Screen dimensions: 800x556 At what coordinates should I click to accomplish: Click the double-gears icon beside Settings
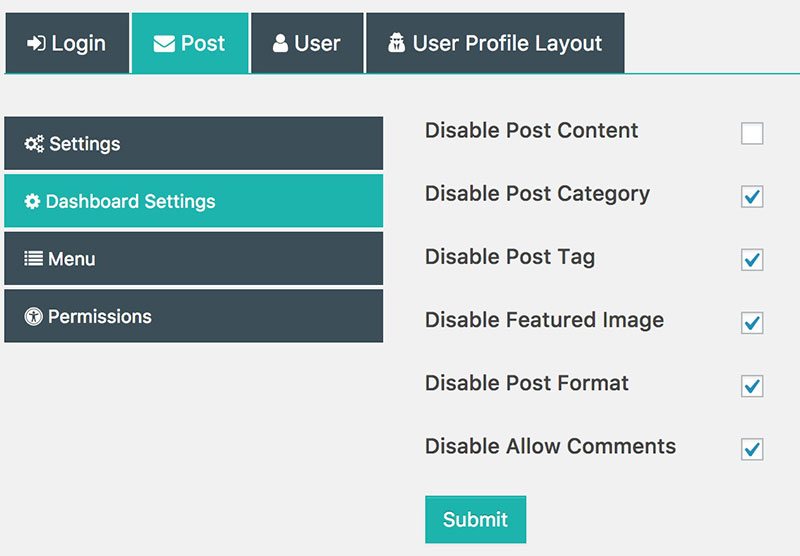[x=34, y=144]
